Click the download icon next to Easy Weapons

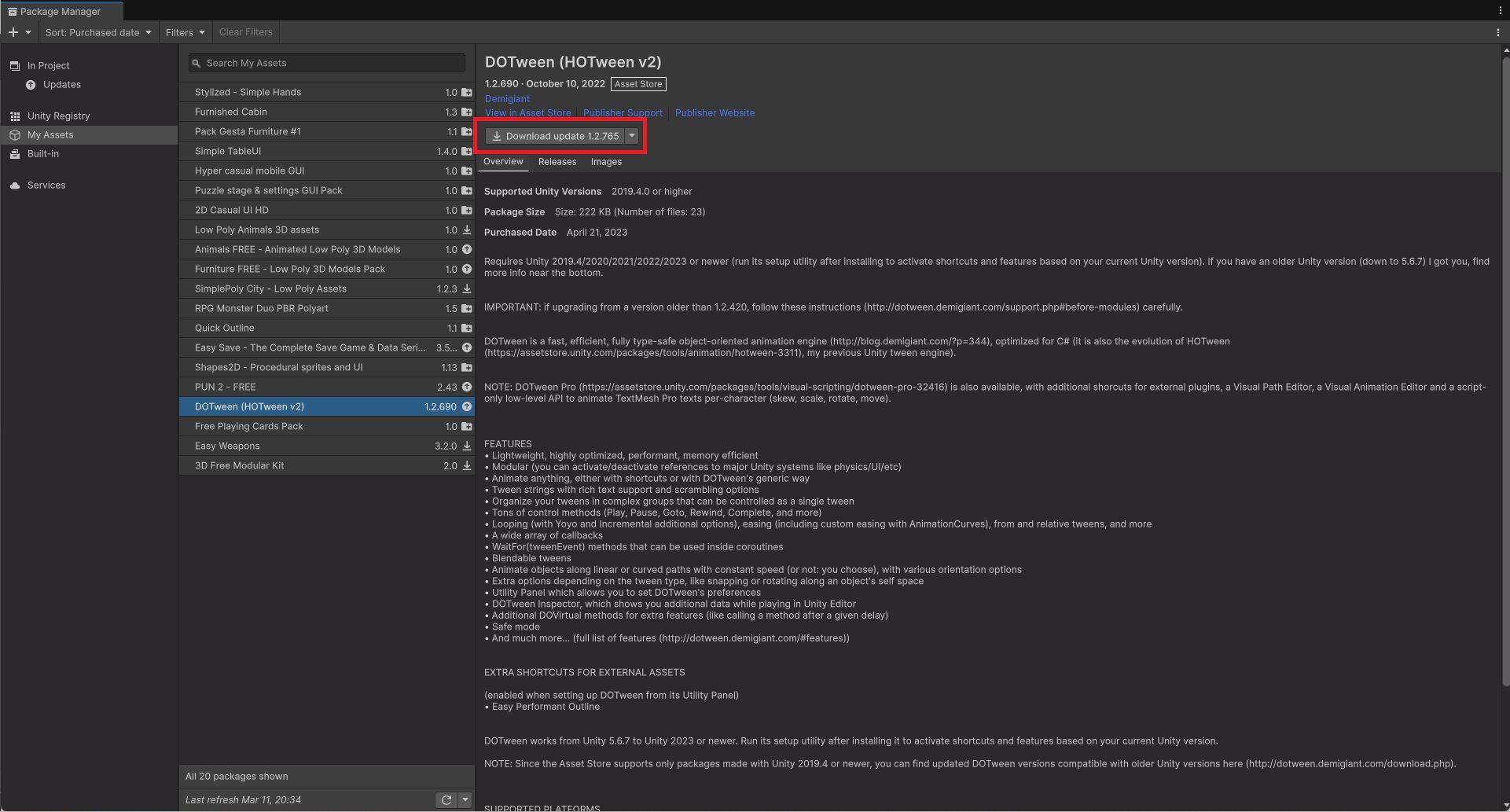pyautogui.click(x=466, y=446)
